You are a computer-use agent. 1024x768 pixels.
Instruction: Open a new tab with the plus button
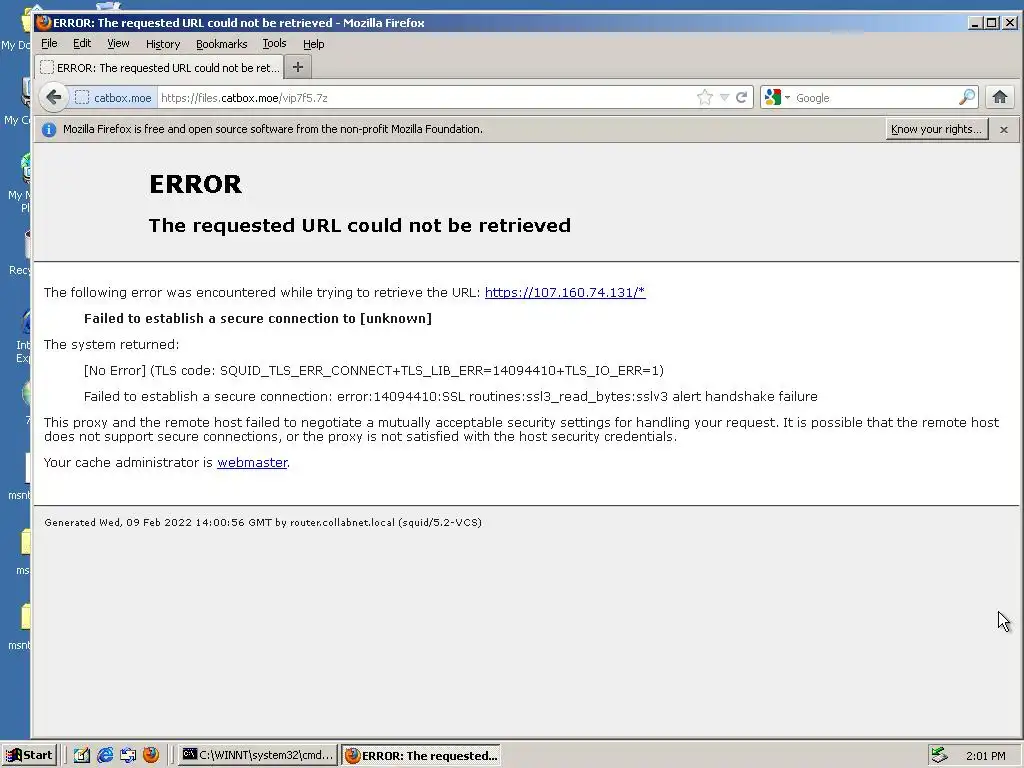pos(298,67)
